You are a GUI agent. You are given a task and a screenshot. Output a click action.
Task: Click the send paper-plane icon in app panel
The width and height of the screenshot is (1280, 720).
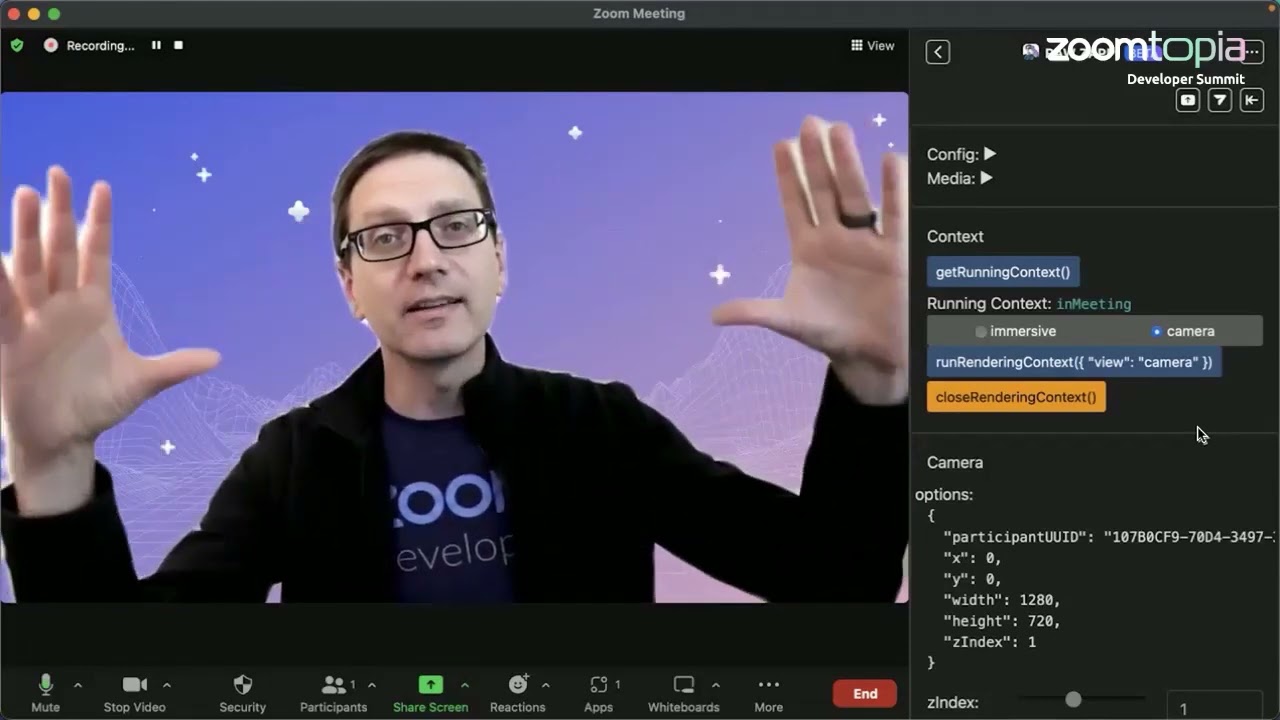(x=1220, y=100)
